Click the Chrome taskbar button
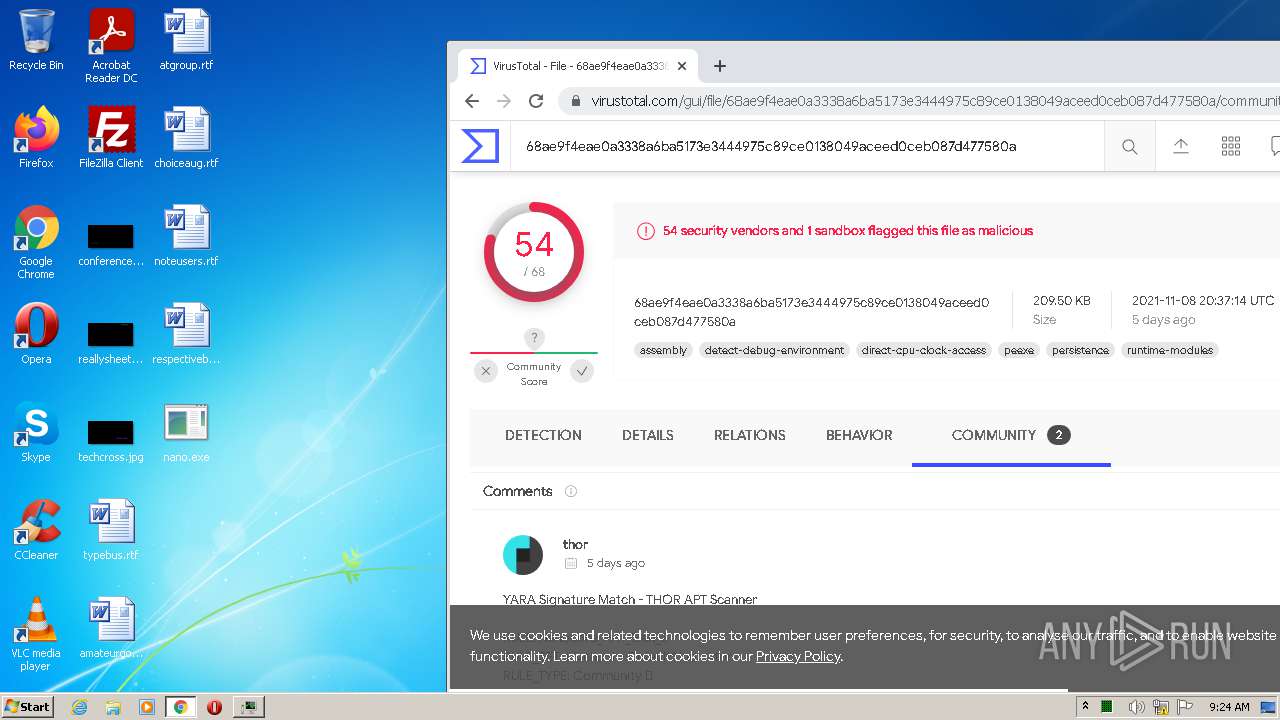Viewport: 1280px width, 720px height. (180, 706)
